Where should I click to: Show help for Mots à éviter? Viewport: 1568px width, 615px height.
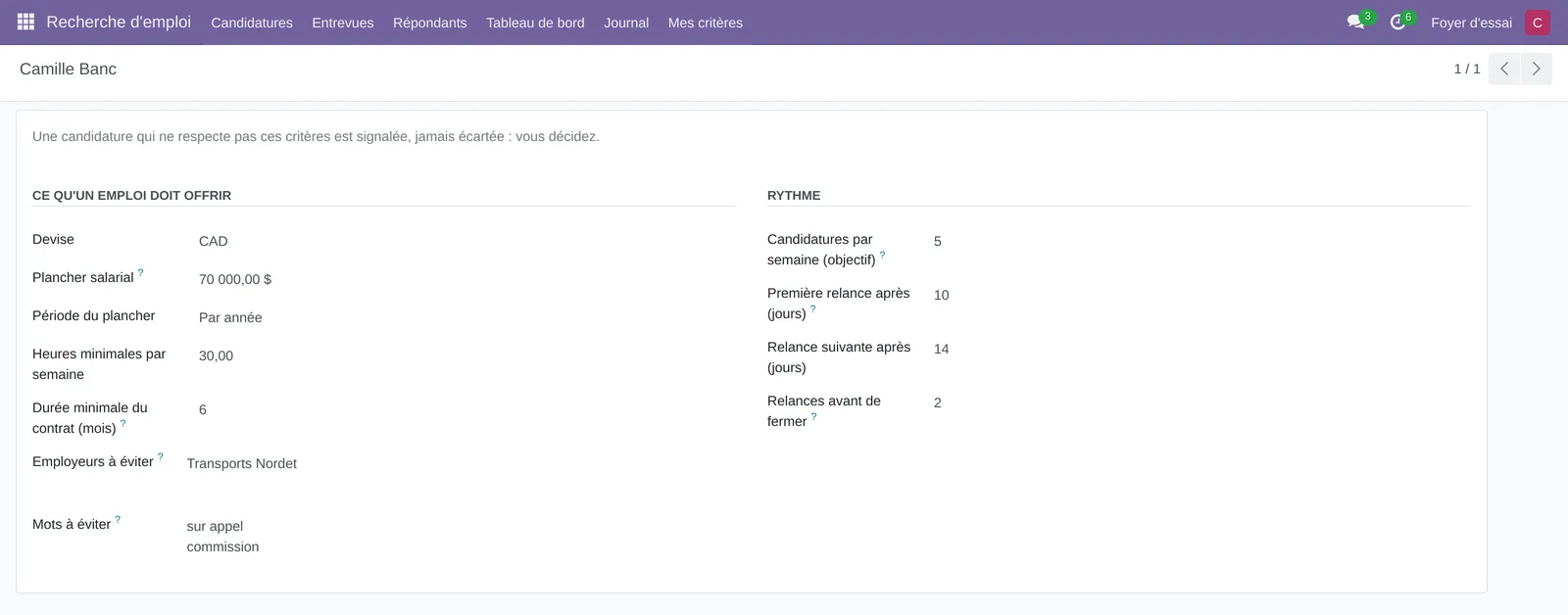pos(118,519)
